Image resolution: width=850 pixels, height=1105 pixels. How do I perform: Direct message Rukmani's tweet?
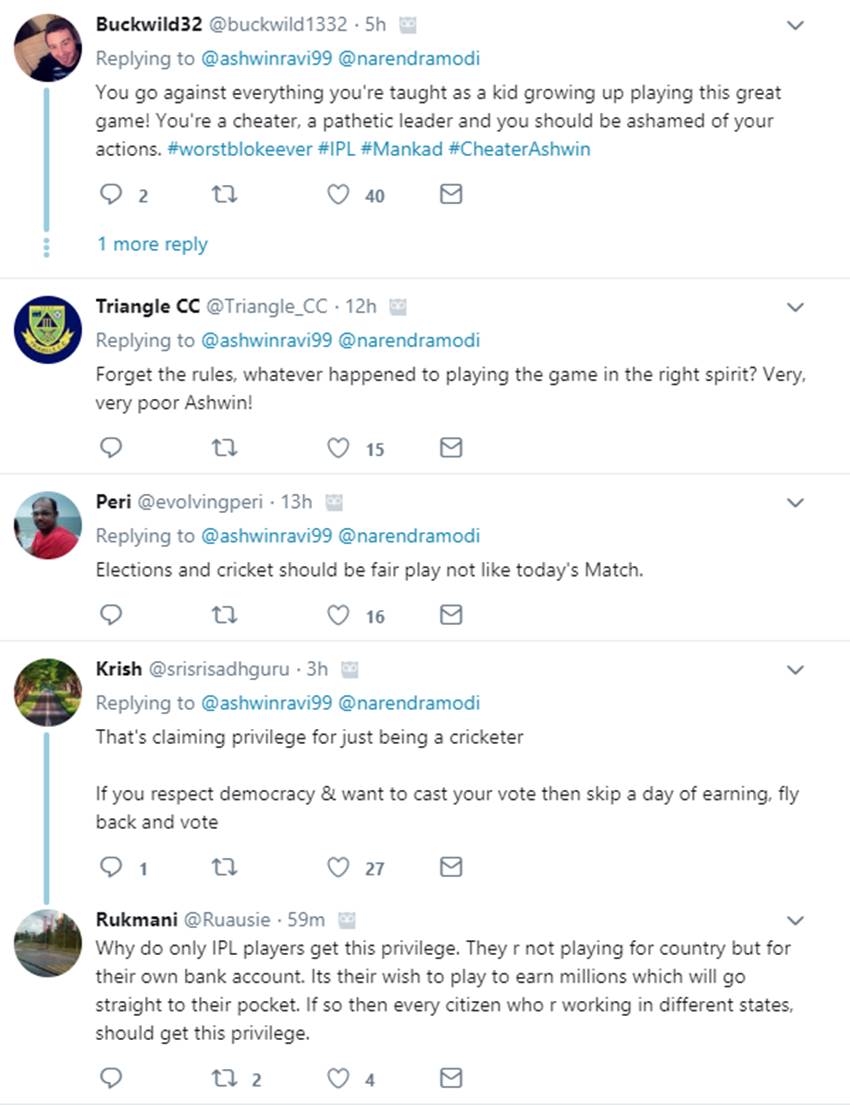click(451, 1077)
